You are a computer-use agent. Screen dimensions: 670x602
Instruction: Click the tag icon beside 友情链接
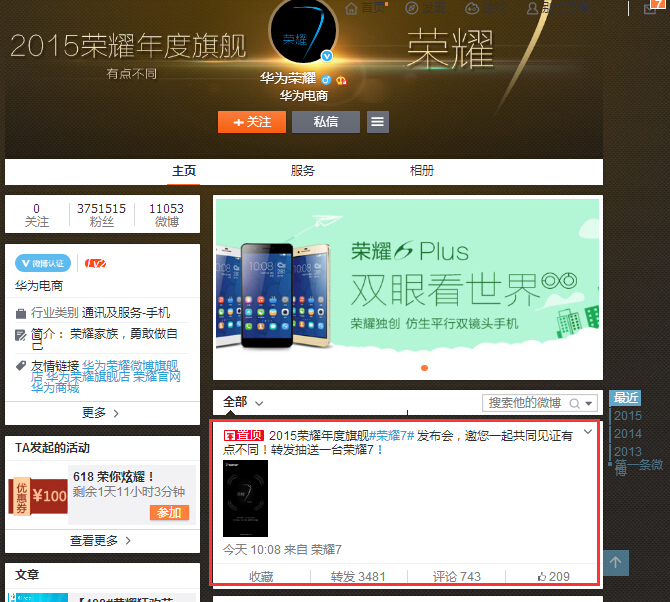point(21,366)
